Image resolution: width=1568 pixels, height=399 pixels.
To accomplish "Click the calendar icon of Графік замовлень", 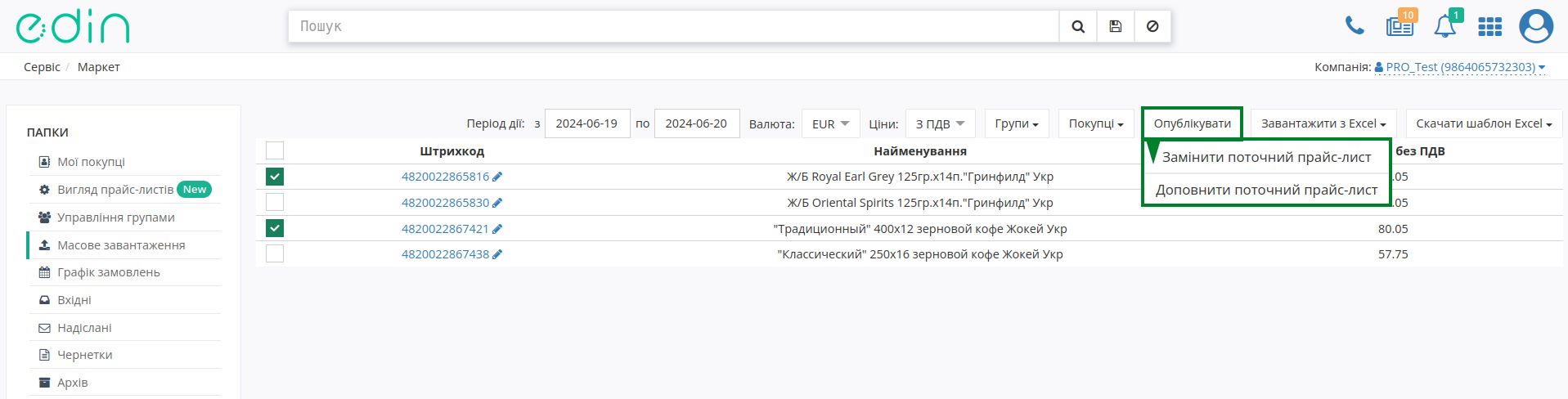I will (45, 272).
